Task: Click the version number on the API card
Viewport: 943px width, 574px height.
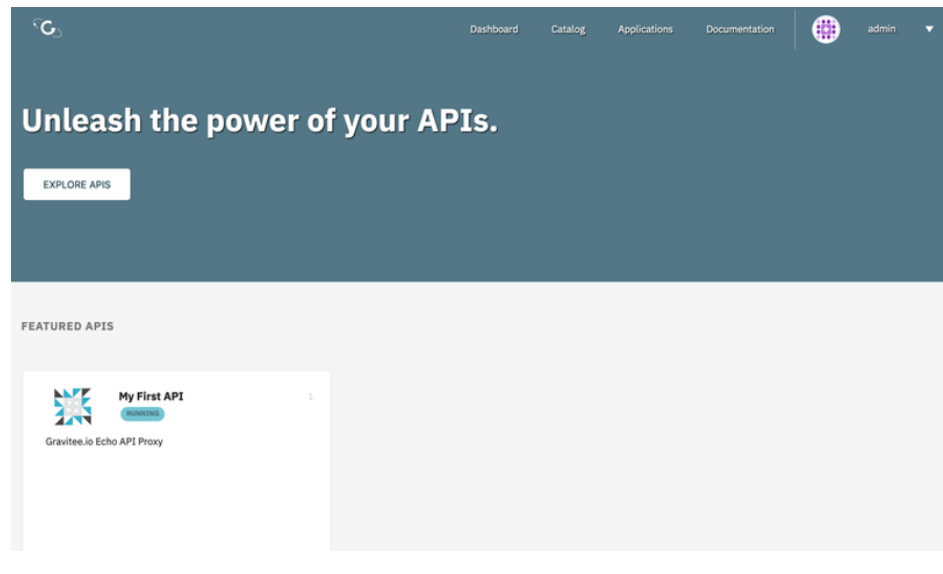Action: click(x=310, y=397)
